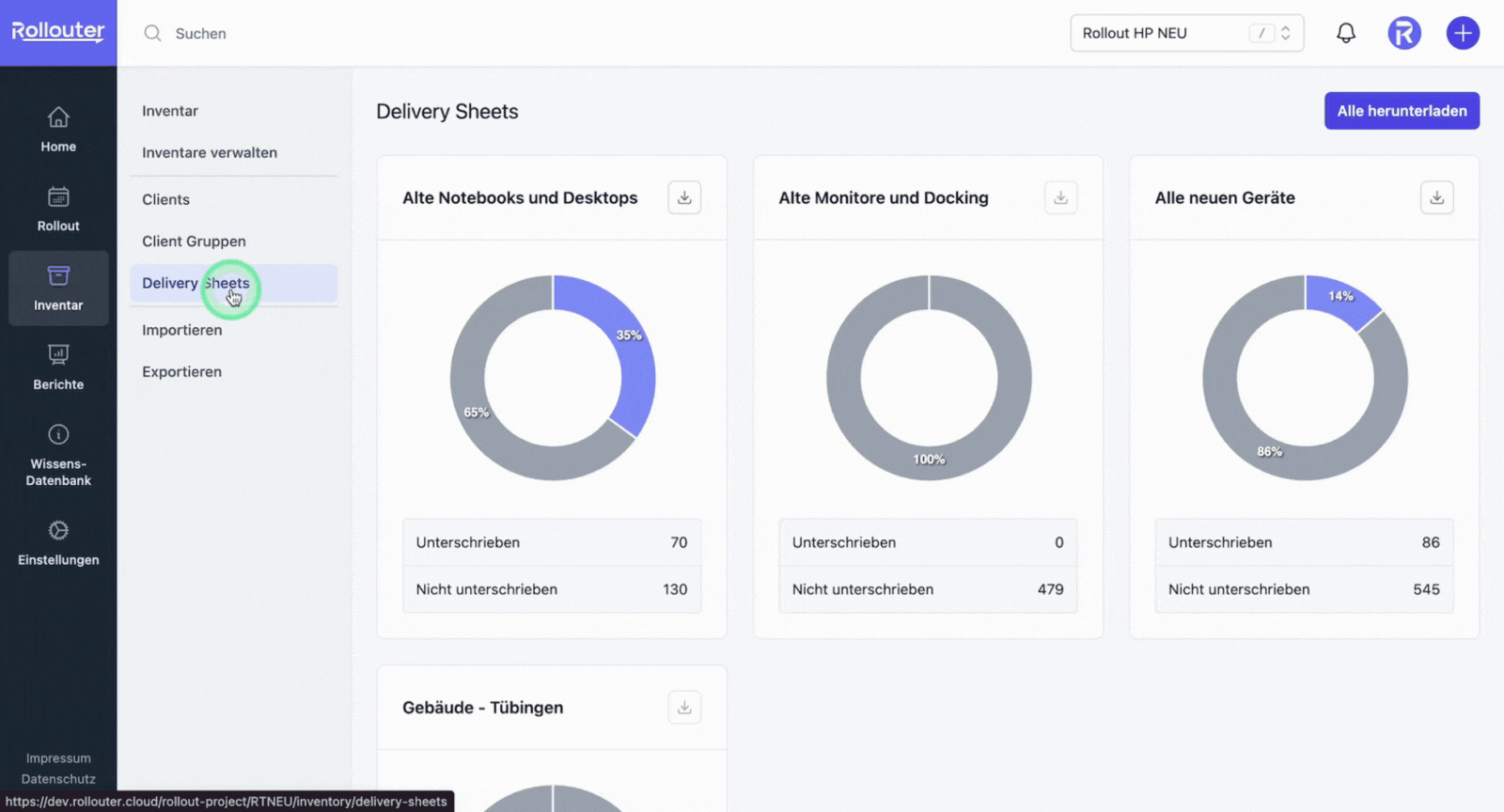Click the Alle neuen Geräte title
This screenshot has height=812, width=1504.
click(1225, 197)
